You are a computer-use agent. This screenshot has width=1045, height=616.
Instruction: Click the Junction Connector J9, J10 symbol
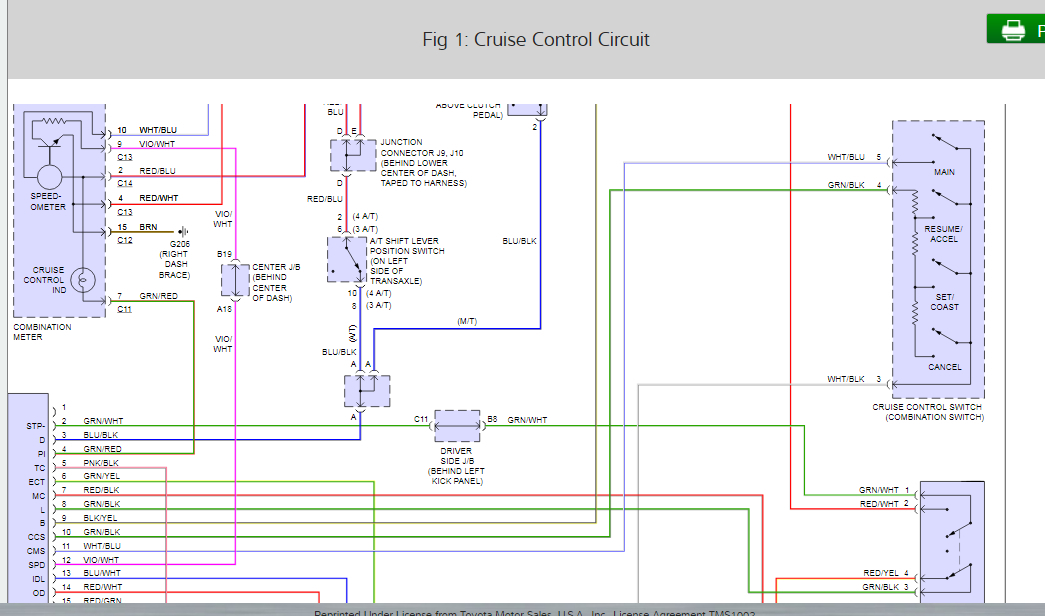click(347, 155)
